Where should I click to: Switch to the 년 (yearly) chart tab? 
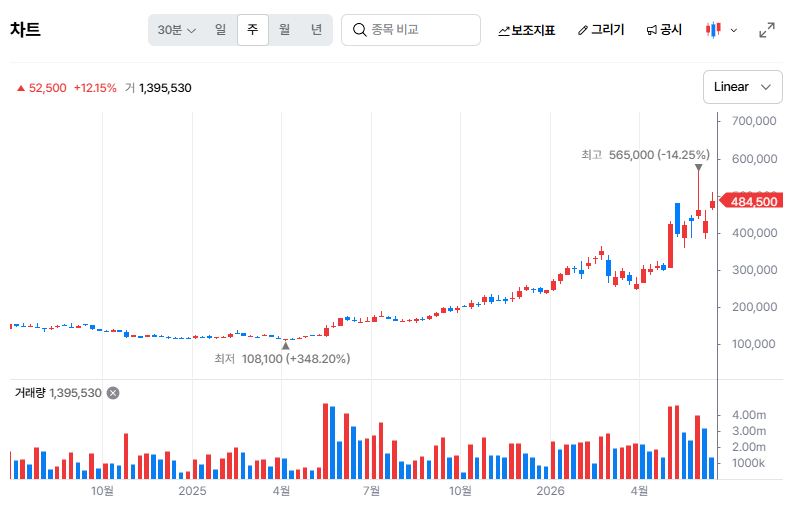(316, 30)
